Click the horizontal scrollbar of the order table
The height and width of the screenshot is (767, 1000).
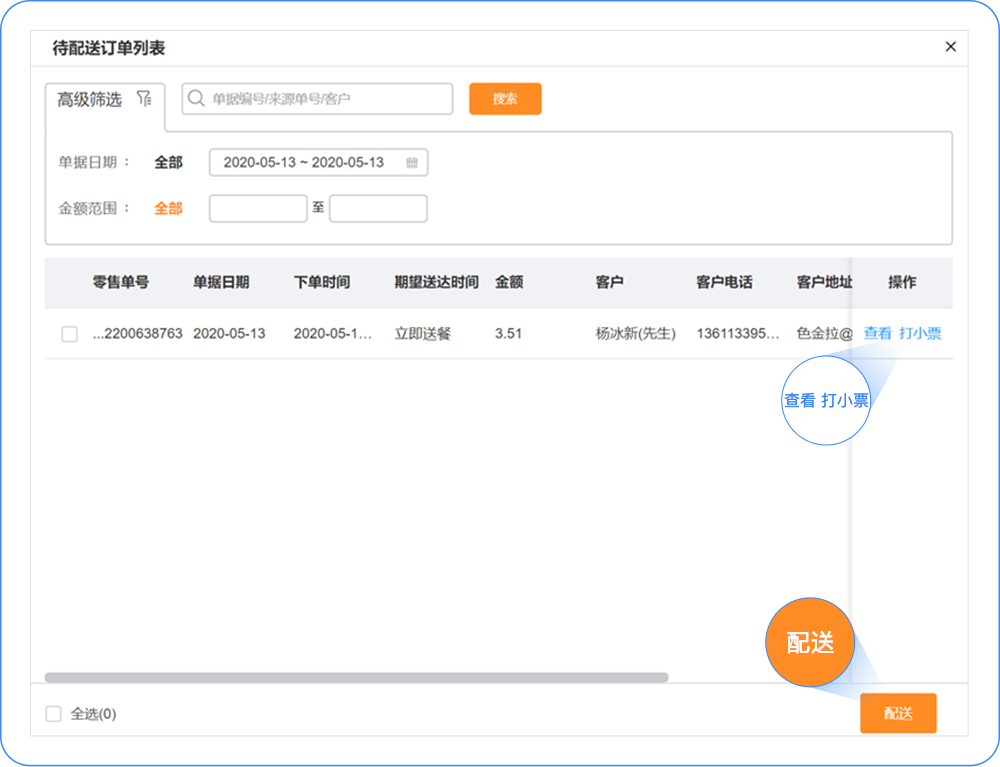click(357, 677)
